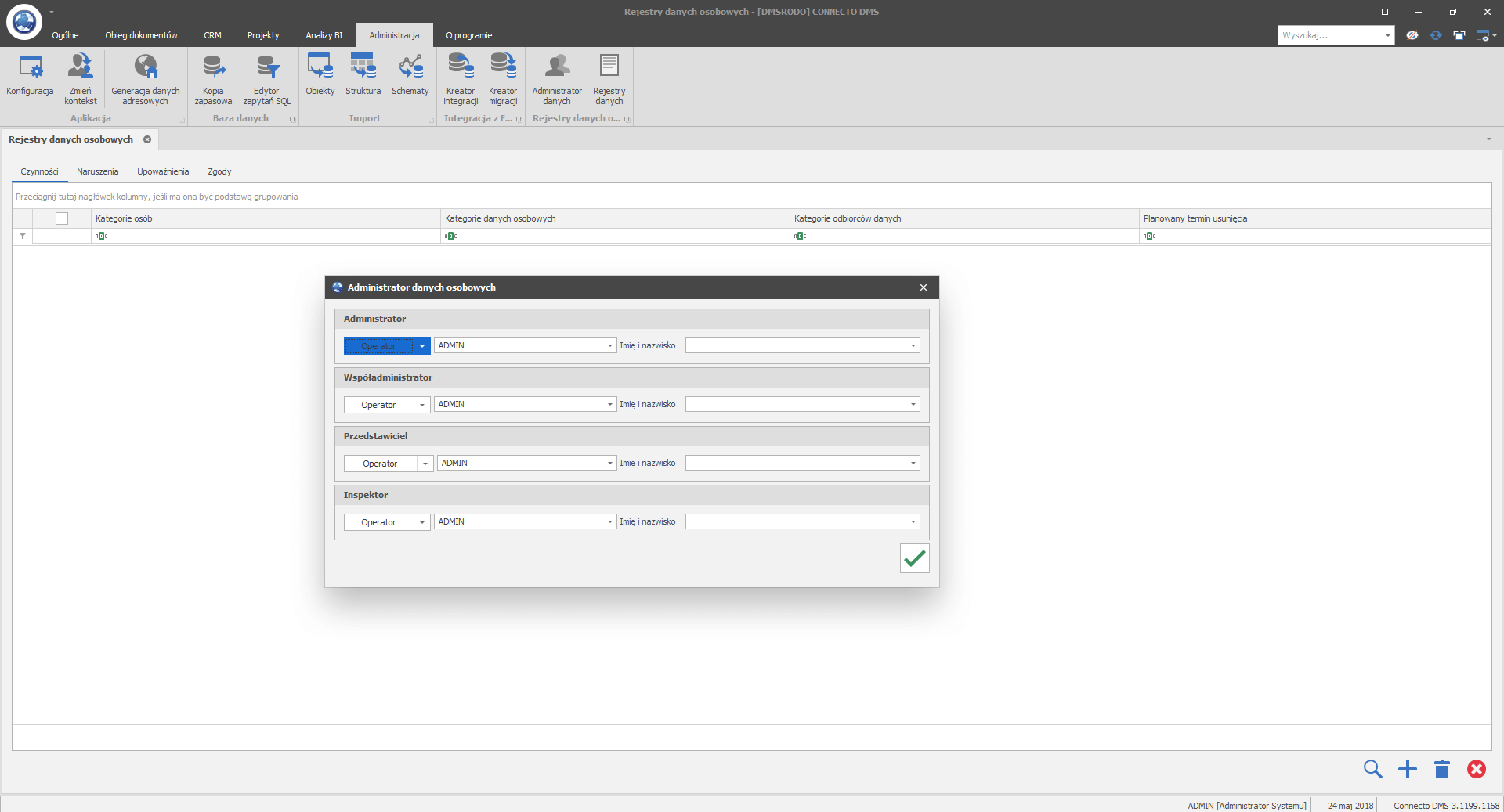Open the Projekty ribbon tab
The height and width of the screenshot is (812, 1504).
(263, 35)
